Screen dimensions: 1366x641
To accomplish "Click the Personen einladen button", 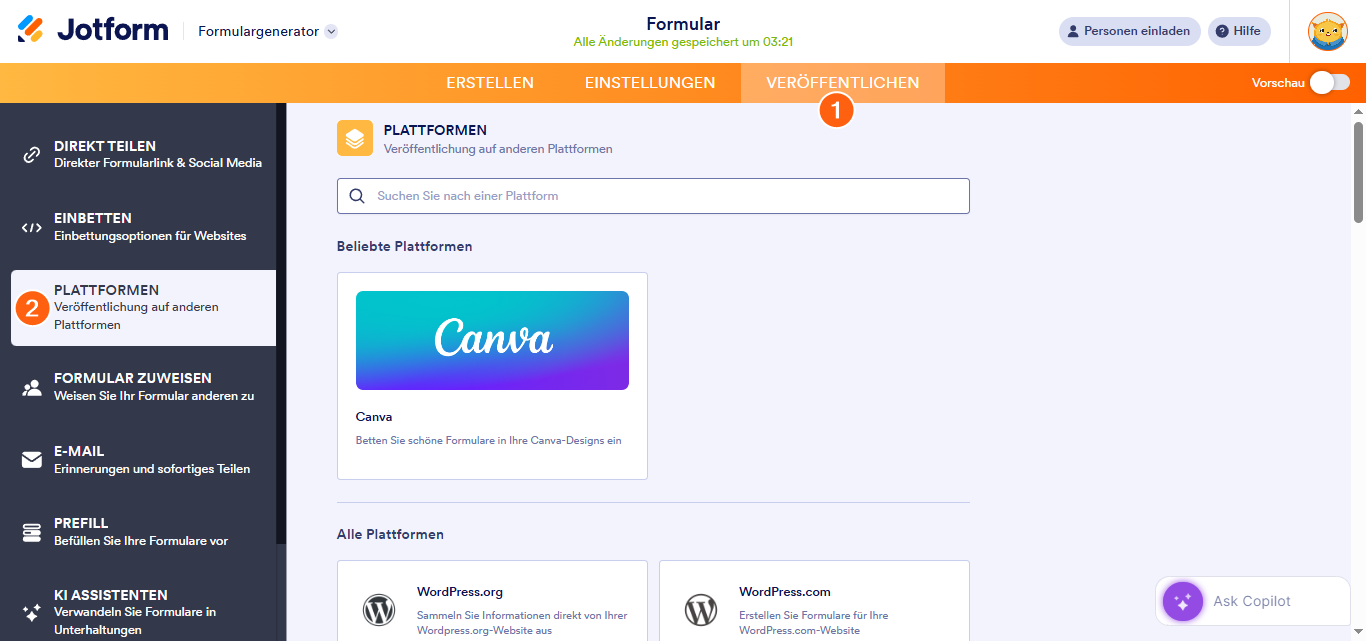I will pos(1129,31).
